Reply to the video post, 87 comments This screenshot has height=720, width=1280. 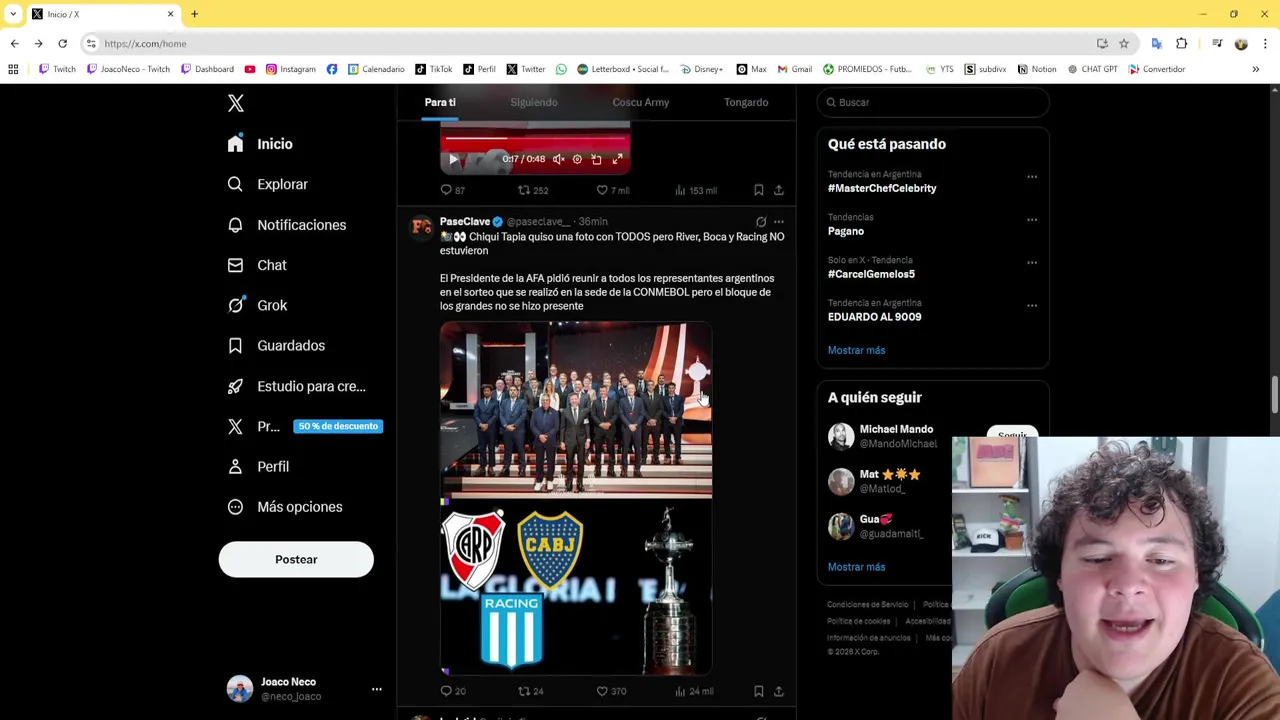(452, 190)
